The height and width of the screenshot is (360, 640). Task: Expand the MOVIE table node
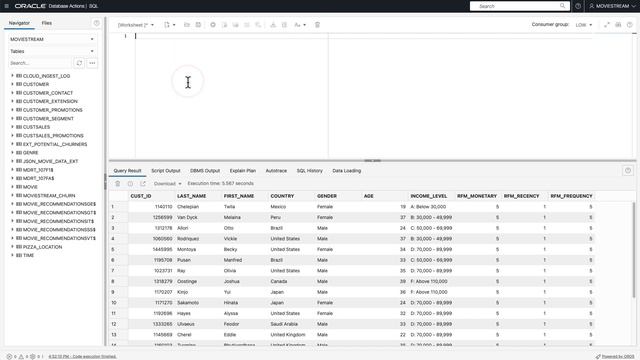pyautogui.click(x=12, y=187)
